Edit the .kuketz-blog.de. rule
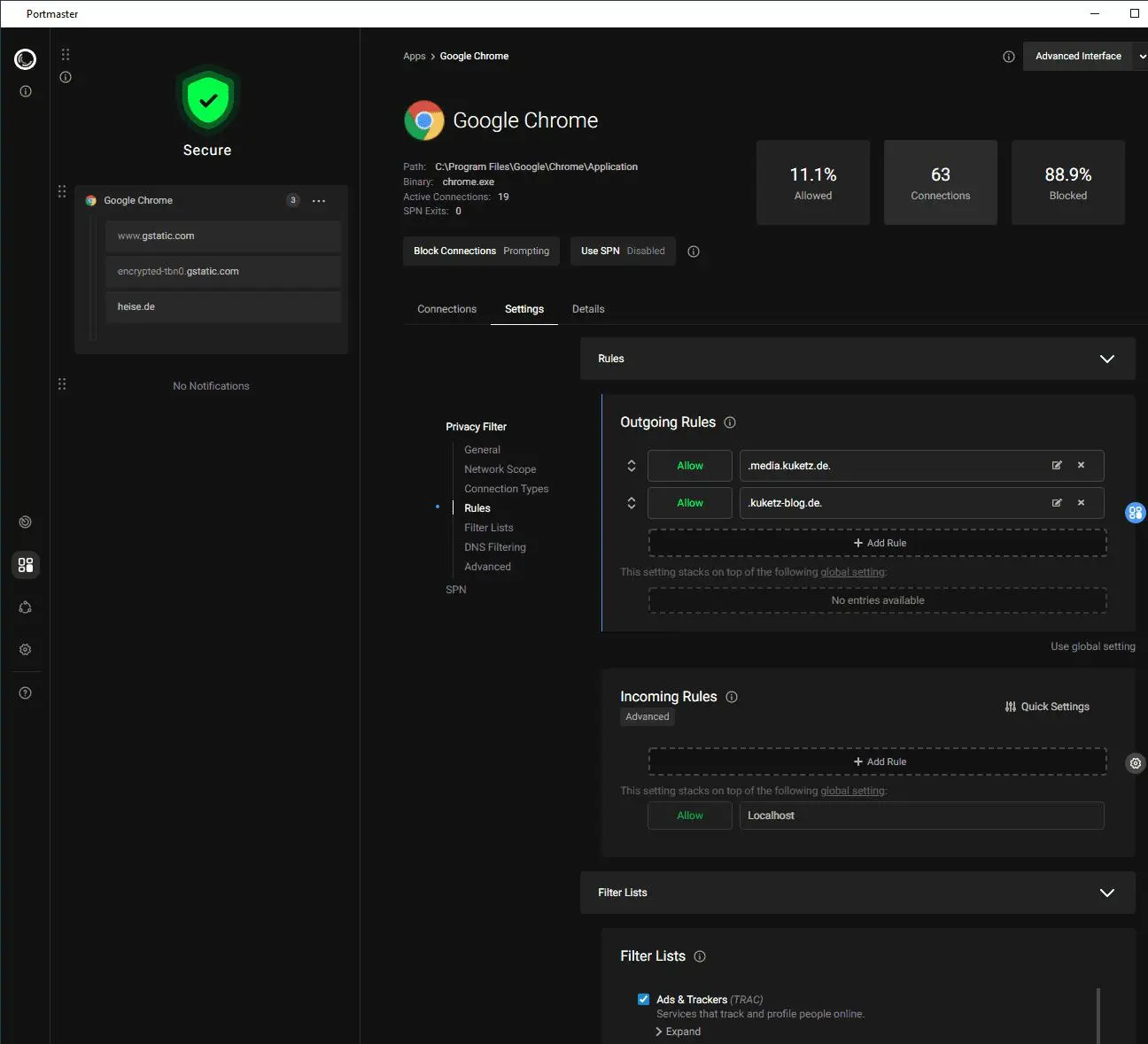This screenshot has width=1148, height=1044. coord(1057,503)
